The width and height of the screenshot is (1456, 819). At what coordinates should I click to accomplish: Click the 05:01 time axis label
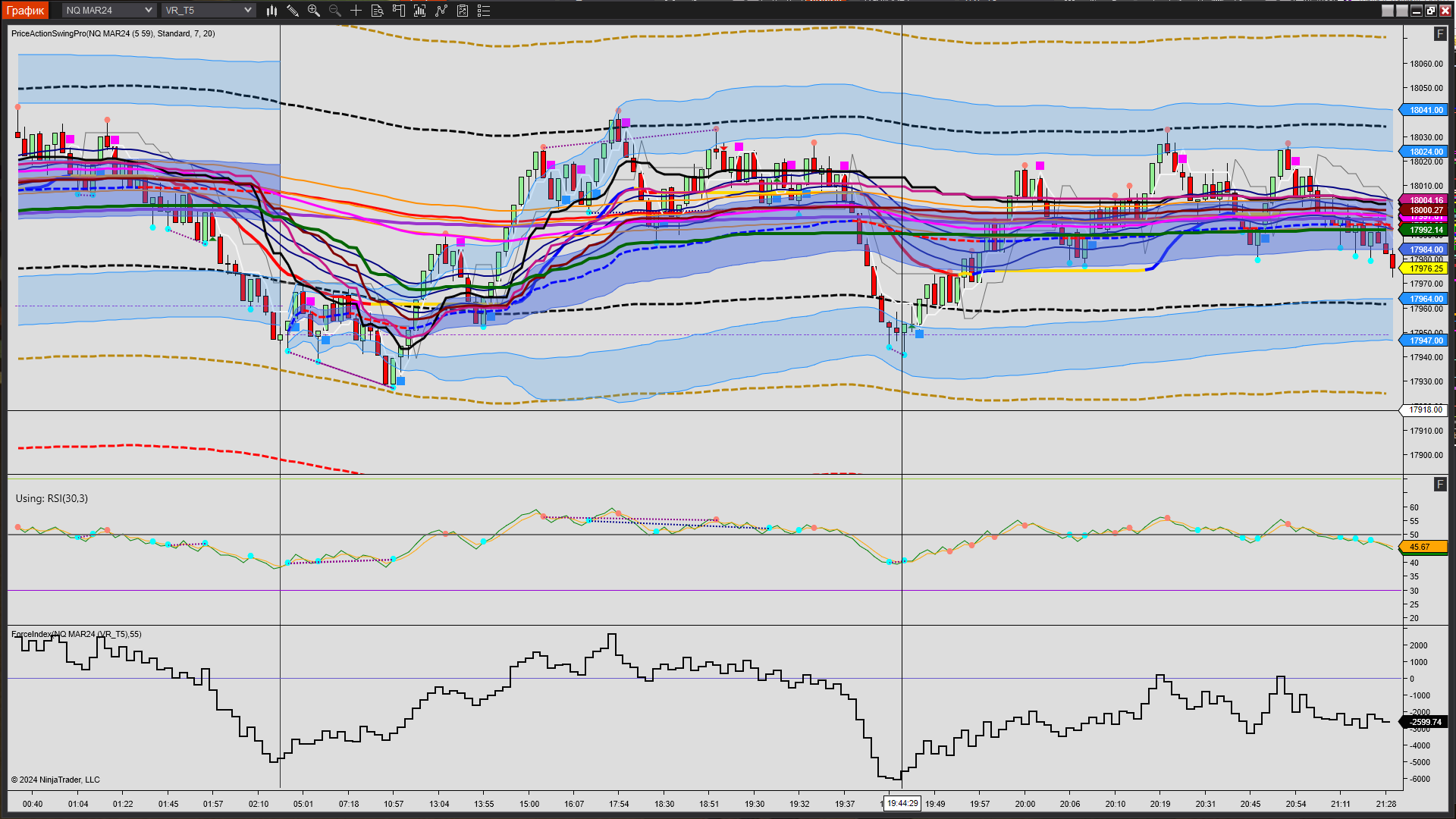click(x=303, y=805)
